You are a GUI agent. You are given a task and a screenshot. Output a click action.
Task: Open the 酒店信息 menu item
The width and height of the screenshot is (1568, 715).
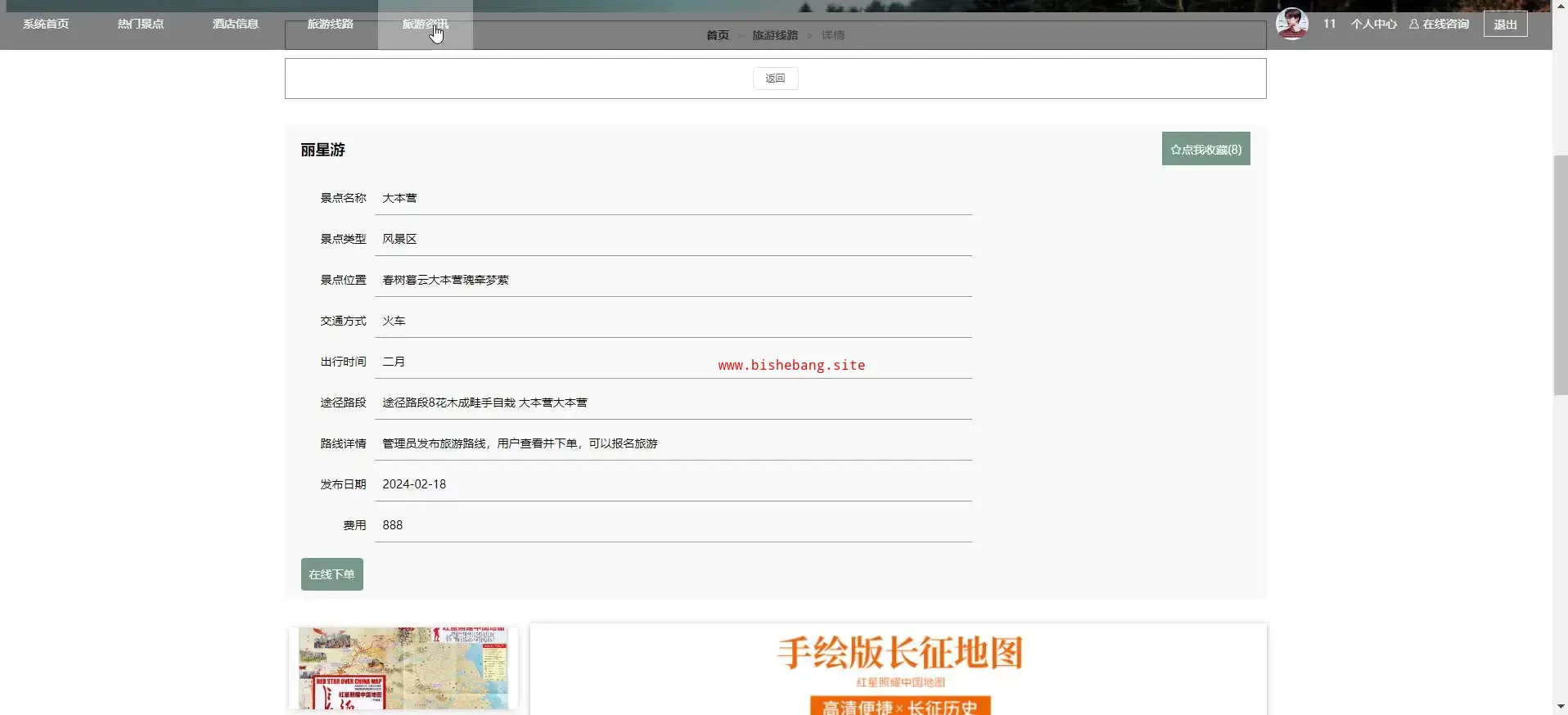point(236,25)
